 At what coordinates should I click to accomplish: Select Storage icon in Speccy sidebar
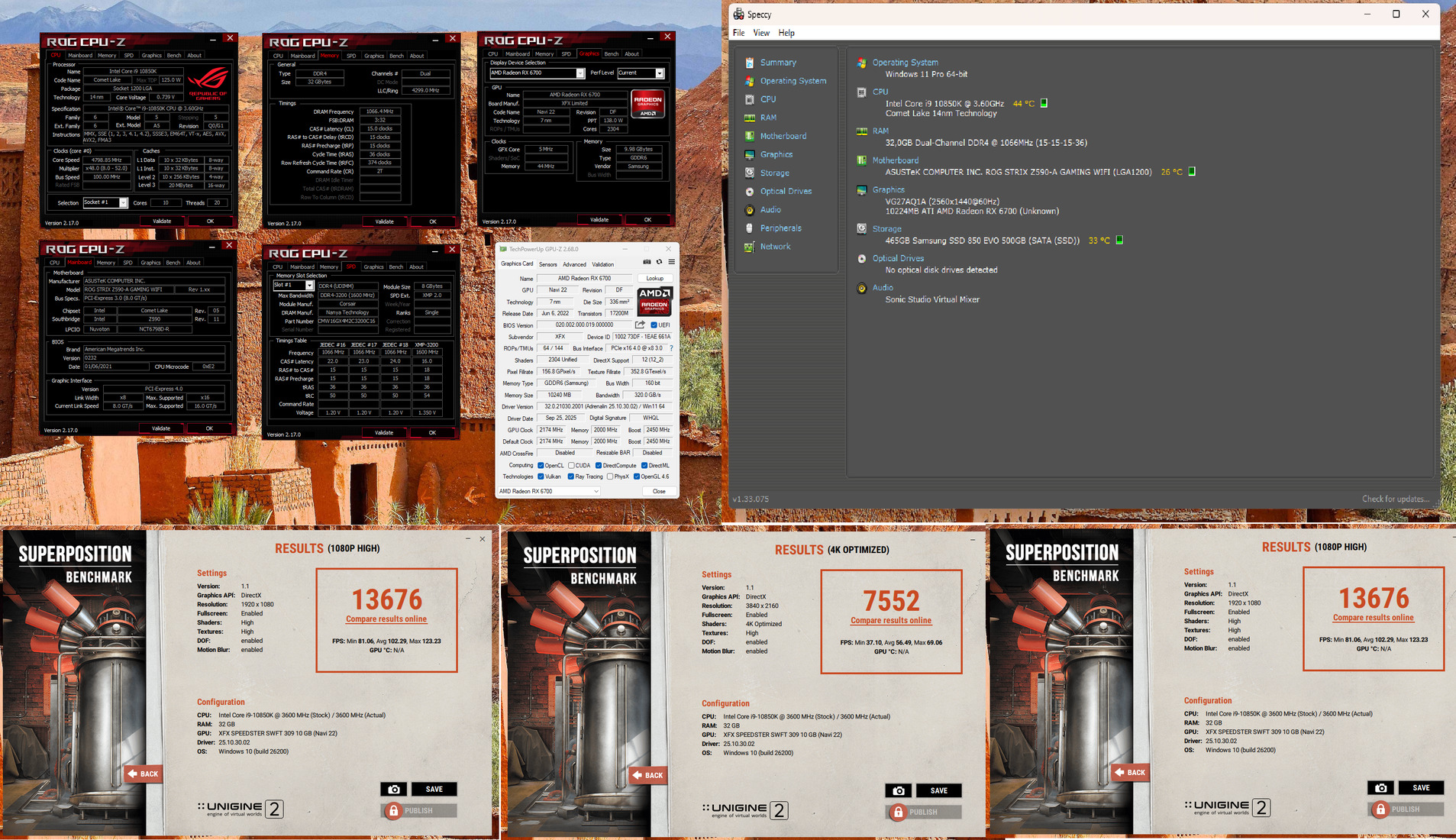click(x=750, y=173)
